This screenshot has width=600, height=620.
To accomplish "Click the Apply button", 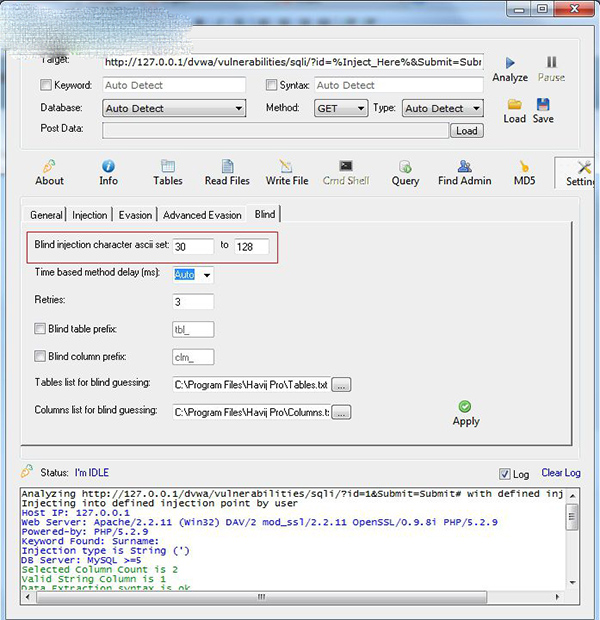I will tap(465, 413).
